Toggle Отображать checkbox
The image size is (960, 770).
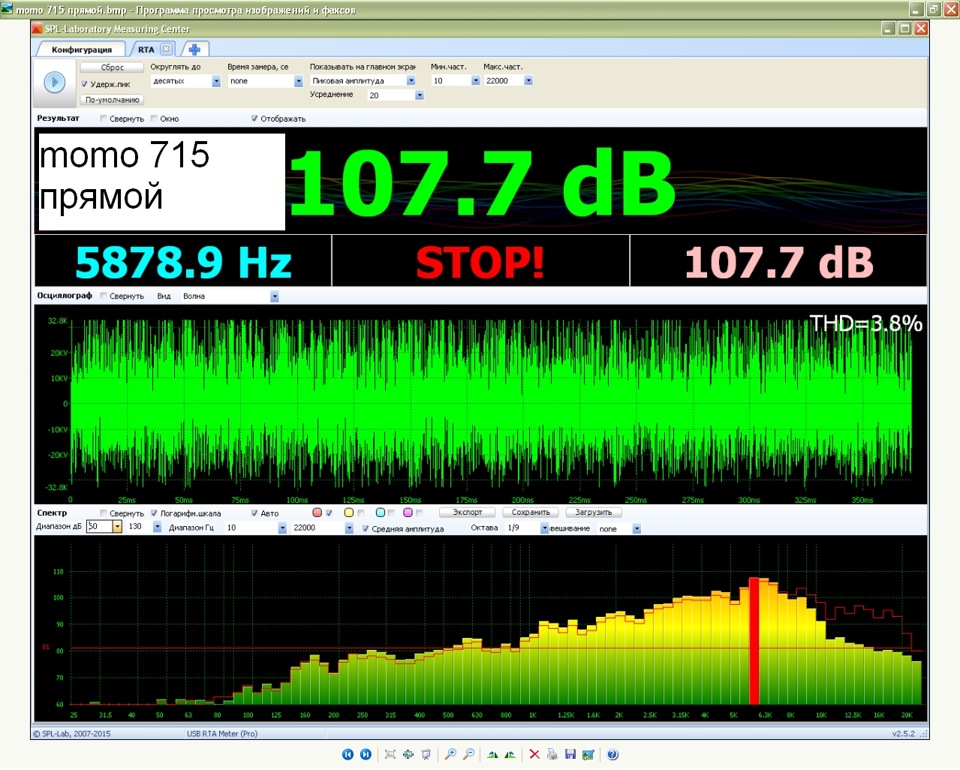pos(254,119)
